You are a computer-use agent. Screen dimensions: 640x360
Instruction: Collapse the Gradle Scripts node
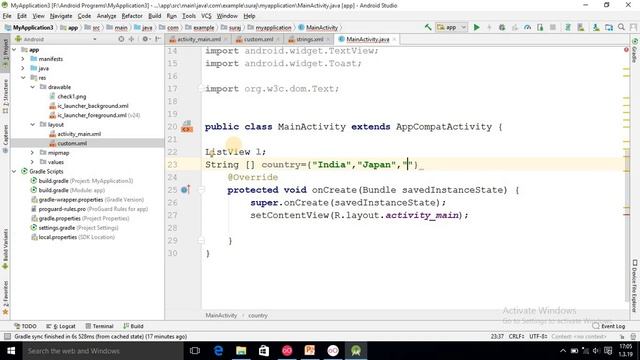[x=14, y=171]
